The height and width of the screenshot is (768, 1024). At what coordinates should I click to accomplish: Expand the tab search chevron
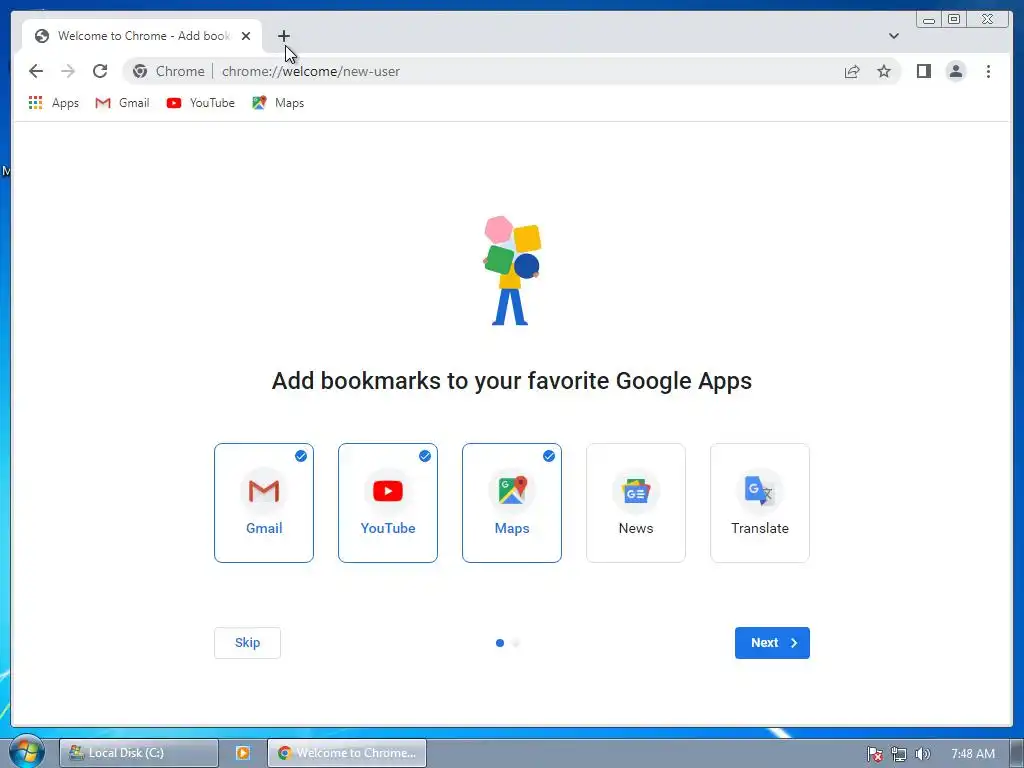pos(893,36)
